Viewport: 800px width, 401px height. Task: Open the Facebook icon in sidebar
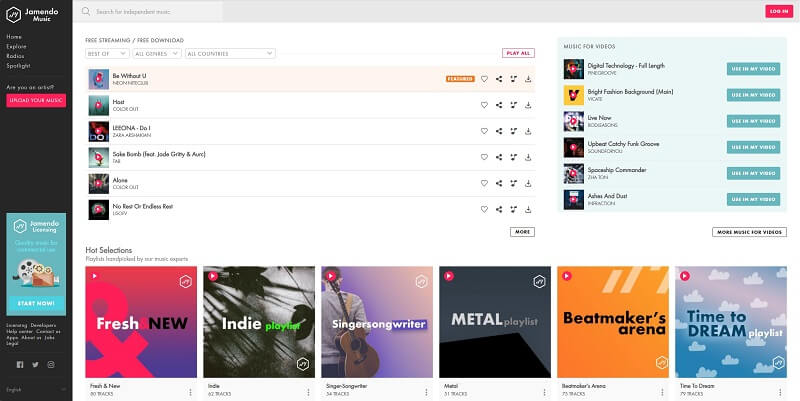(x=20, y=364)
